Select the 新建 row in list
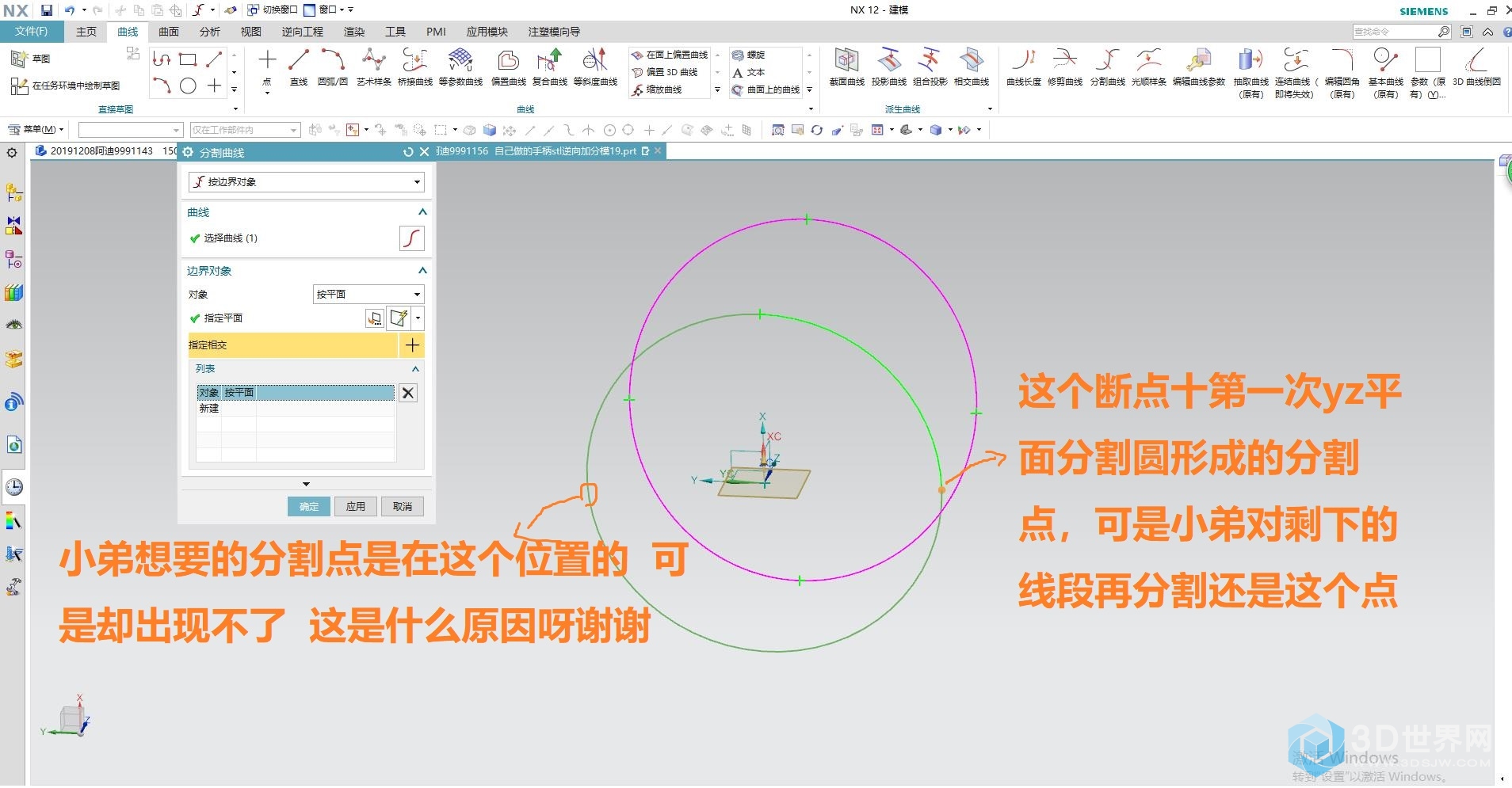 296,409
